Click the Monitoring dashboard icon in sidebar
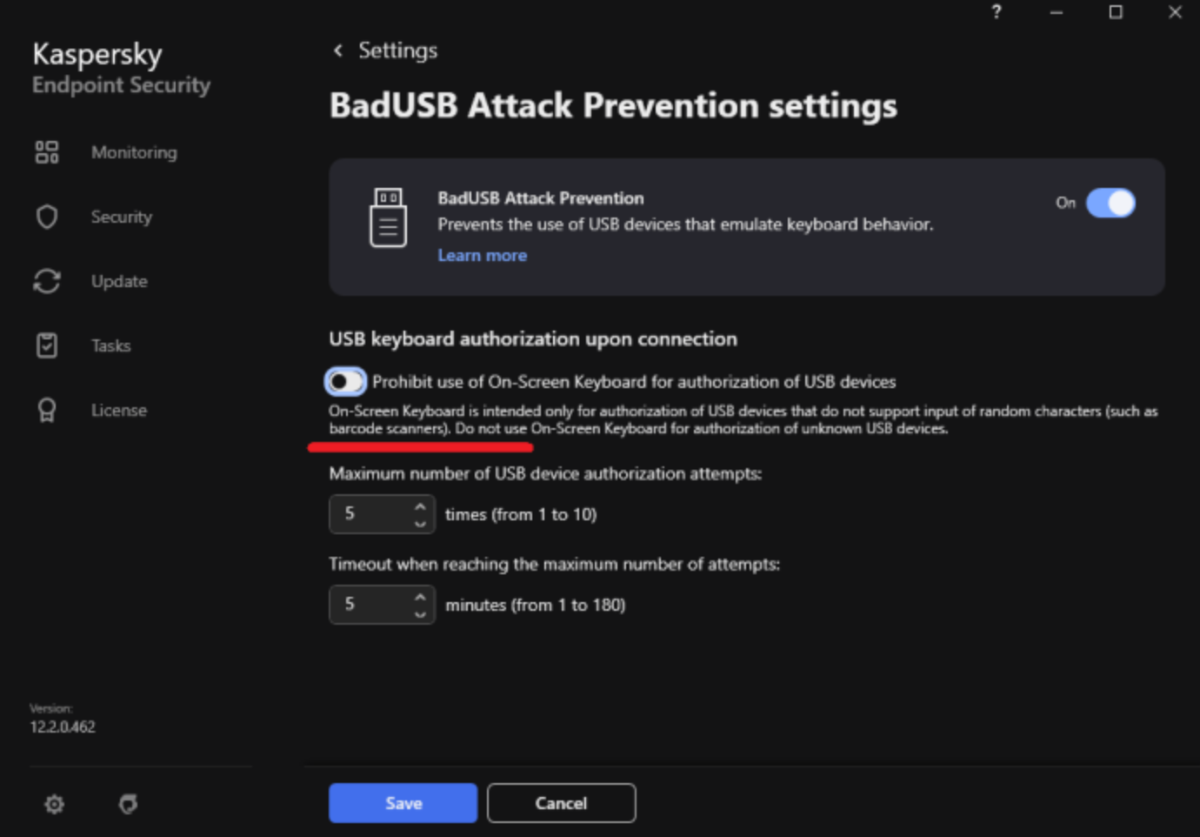The height and width of the screenshot is (837, 1200). click(x=47, y=153)
